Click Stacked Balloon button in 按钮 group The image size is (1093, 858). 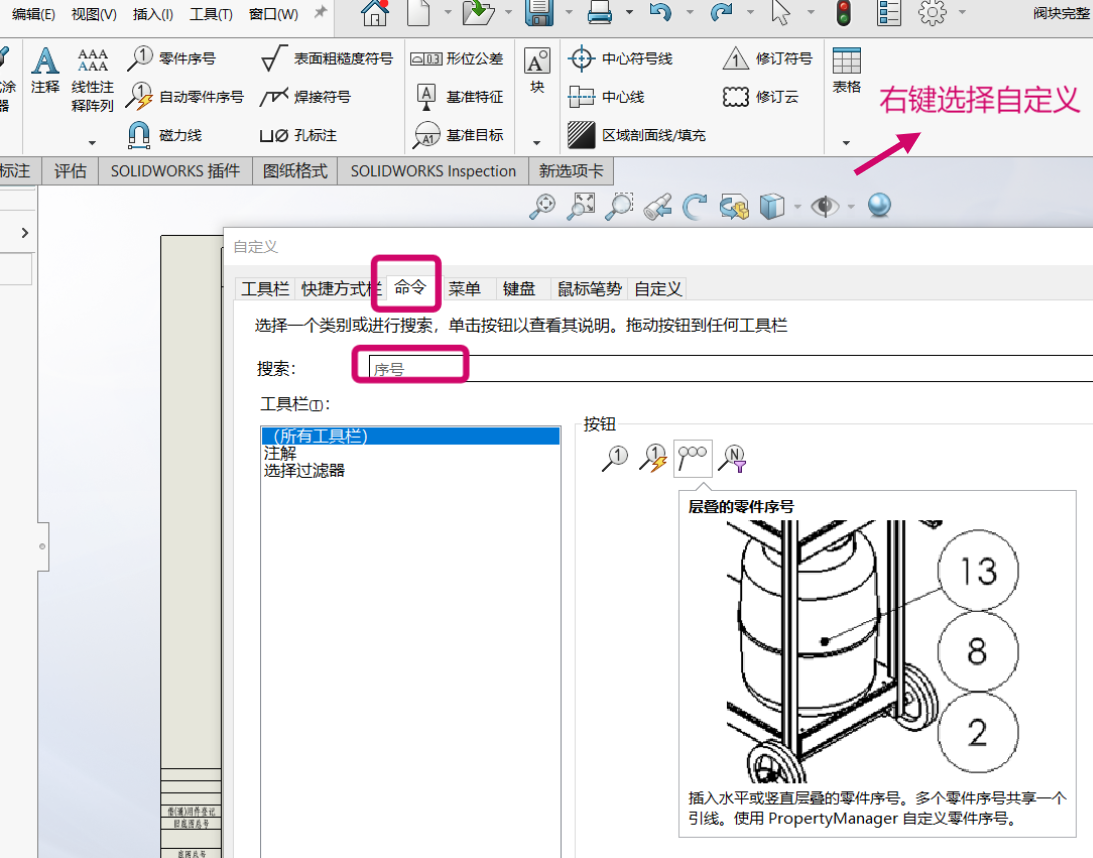(x=693, y=458)
